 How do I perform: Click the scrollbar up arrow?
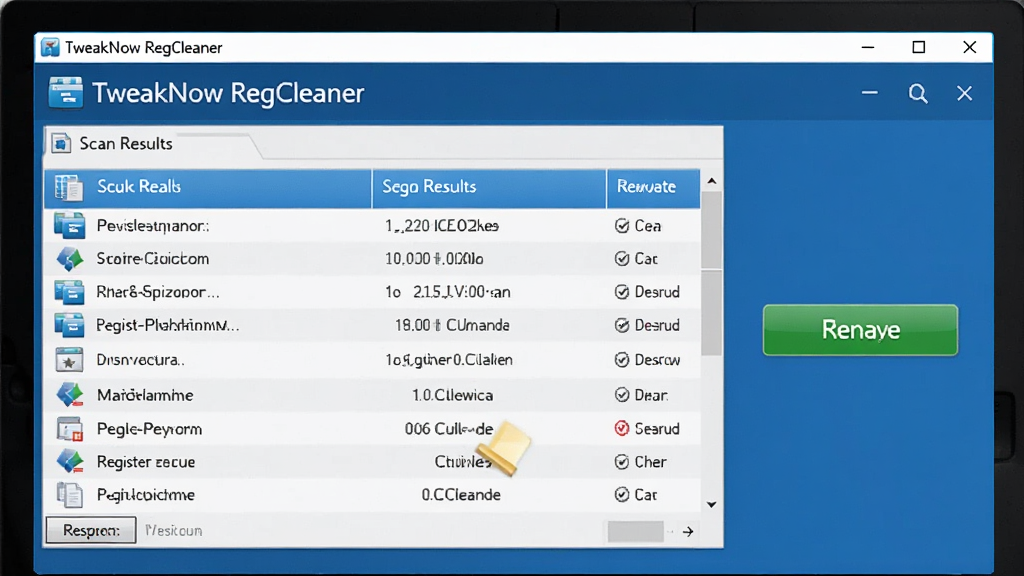(x=712, y=181)
